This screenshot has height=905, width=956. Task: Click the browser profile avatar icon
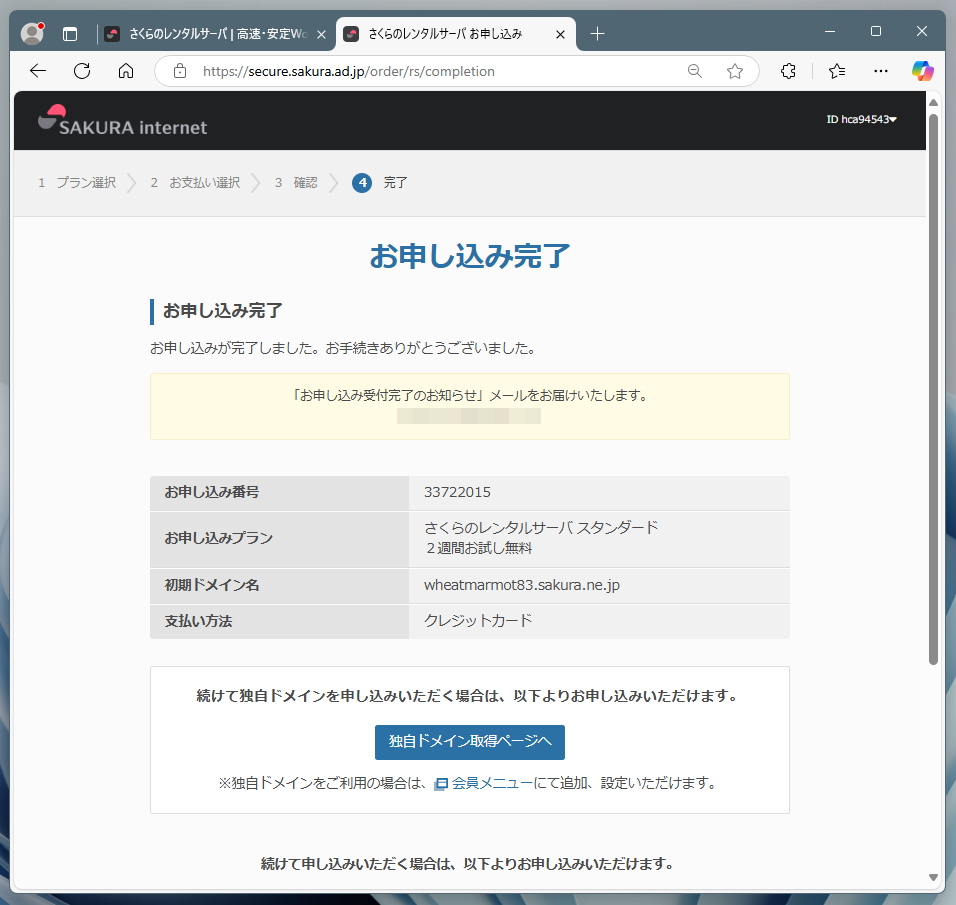click(32, 34)
